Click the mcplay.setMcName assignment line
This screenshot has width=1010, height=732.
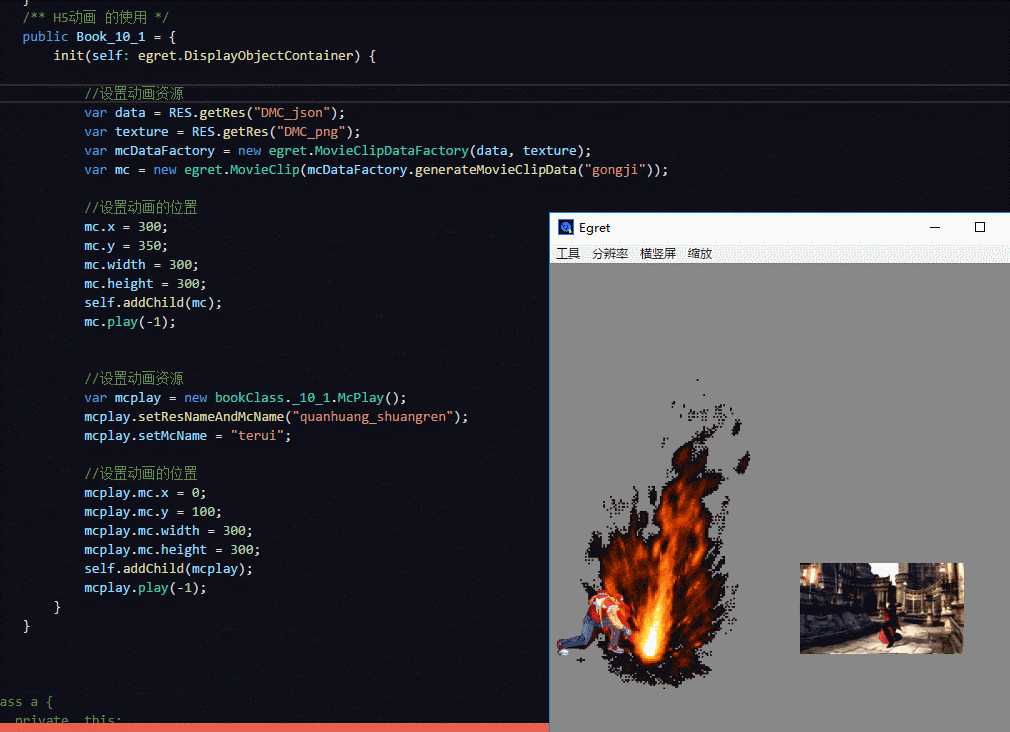(x=187, y=436)
